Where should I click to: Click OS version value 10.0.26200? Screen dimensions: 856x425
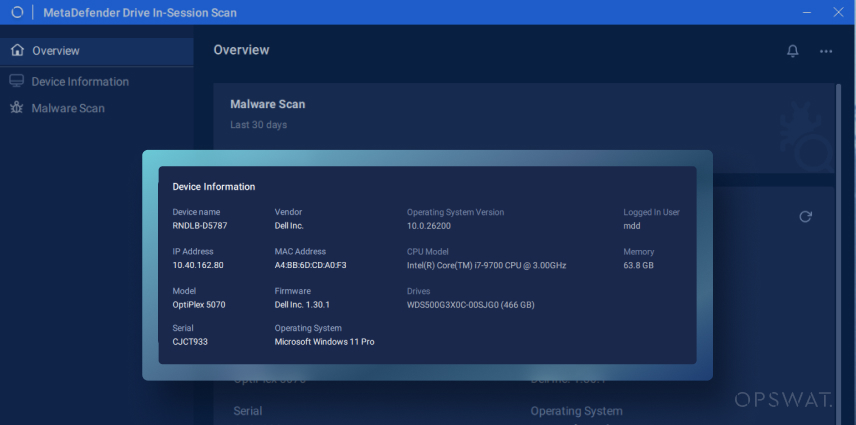pos(429,226)
